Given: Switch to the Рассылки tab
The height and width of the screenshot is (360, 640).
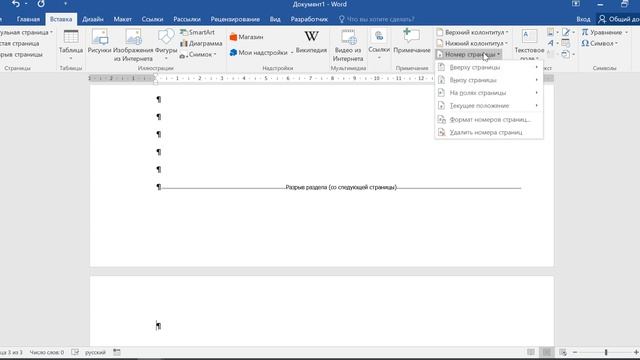Looking at the screenshot, I should point(187,19).
